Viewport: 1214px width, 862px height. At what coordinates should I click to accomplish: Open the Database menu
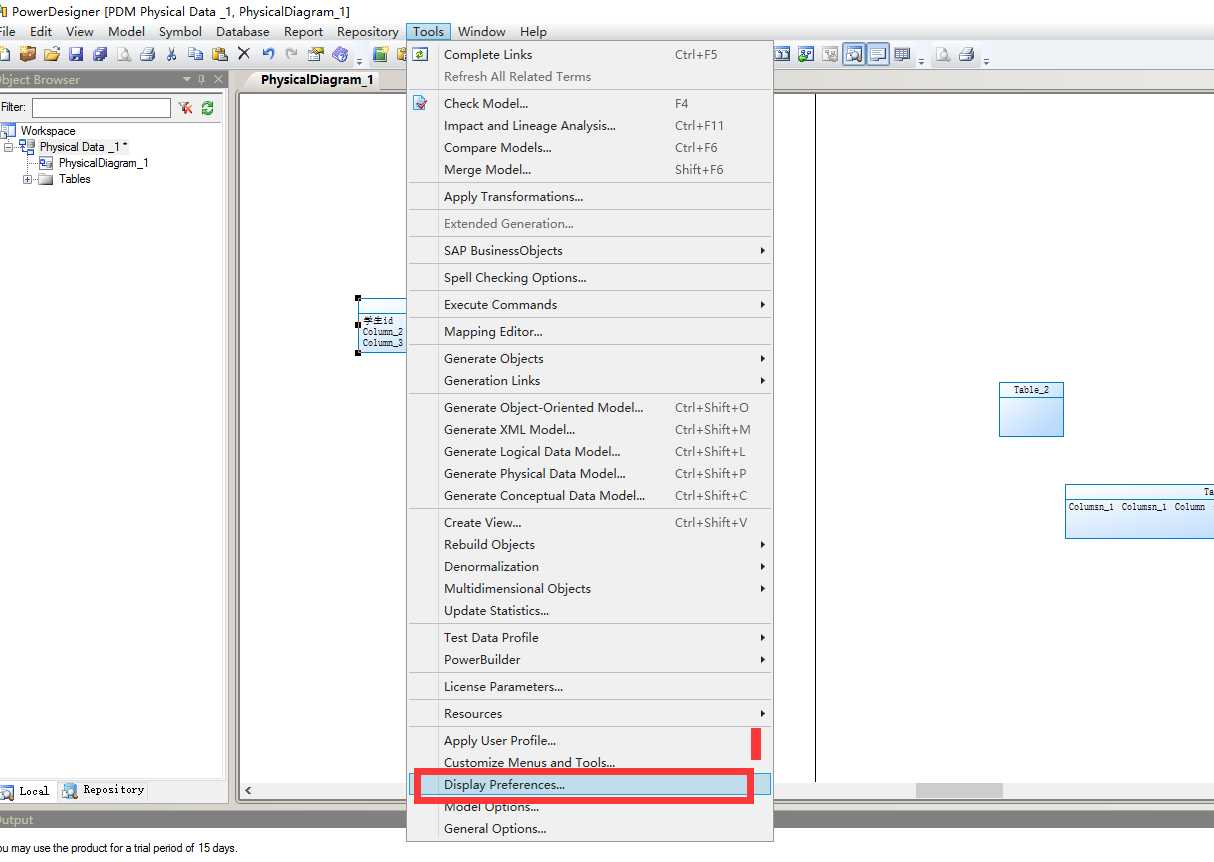(243, 31)
